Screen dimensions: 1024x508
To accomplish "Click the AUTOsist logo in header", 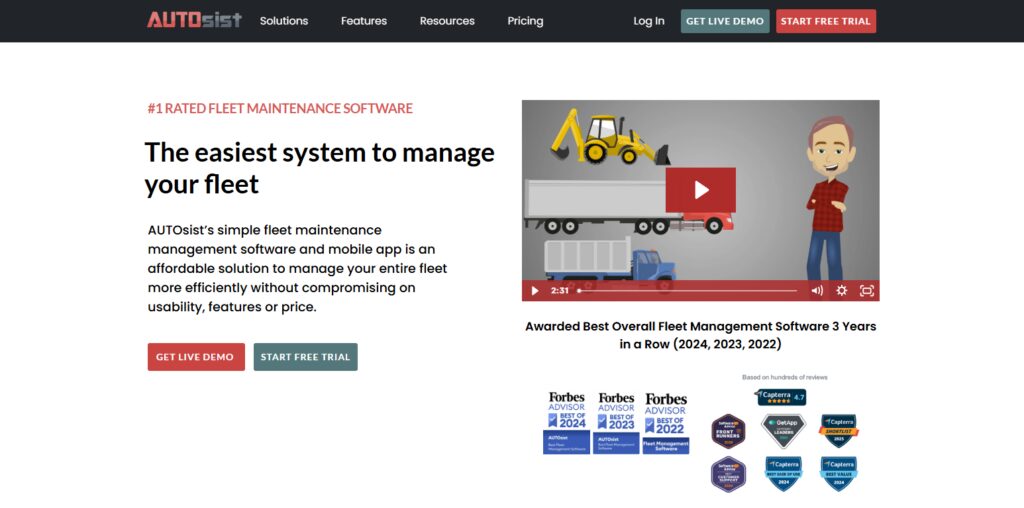I will (194, 20).
